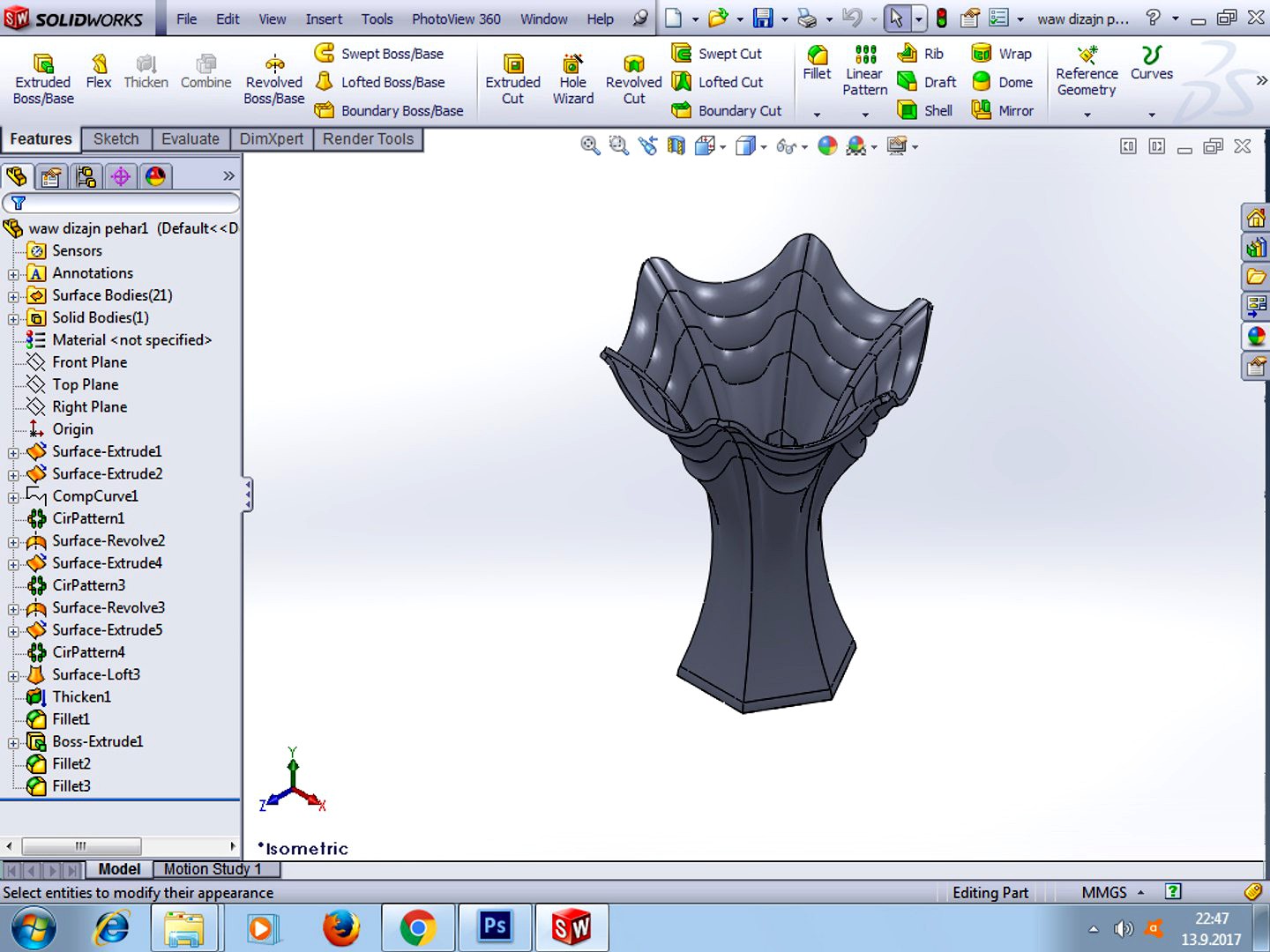The width and height of the screenshot is (1270, 952).
Task: Select the Draft tool
Action: (x=926, y=82)
